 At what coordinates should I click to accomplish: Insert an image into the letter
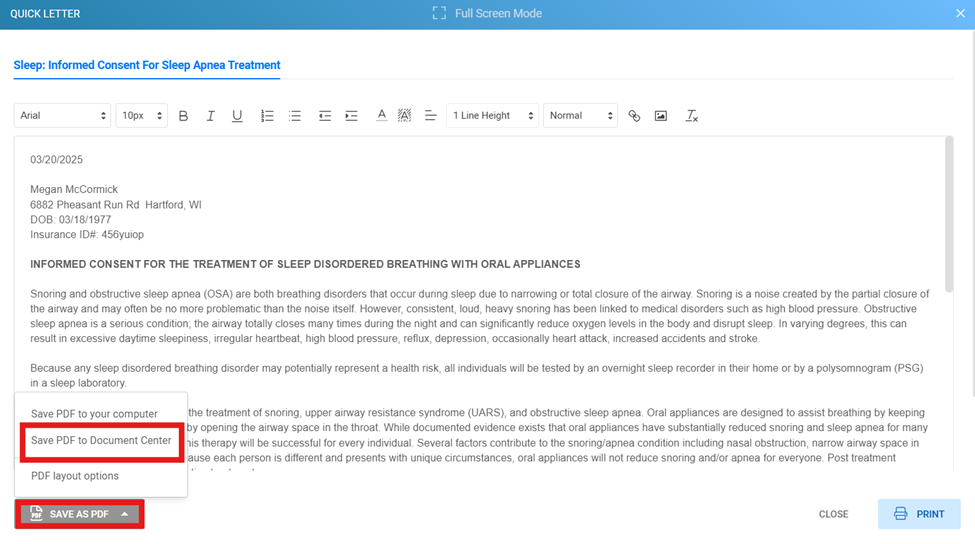(x=661, y=116)
